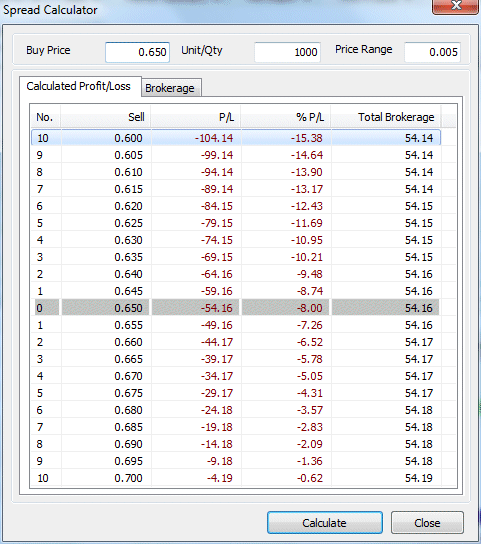Select the row with Sell 0.600
This screenshot has width=481, height=544.
point(236,138)
